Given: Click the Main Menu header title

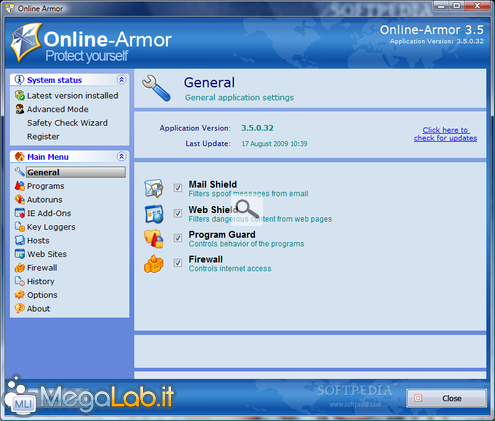Looking at the screenshot, I should tap(48, 157).
